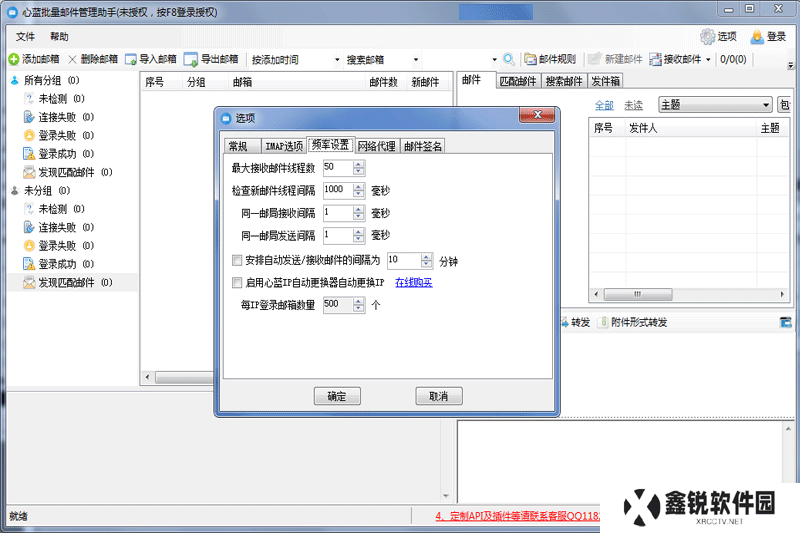This screenshot has width=800, height=533.
Task: Click the 新建邮件 toolbar icon
Action: point(593,59)
